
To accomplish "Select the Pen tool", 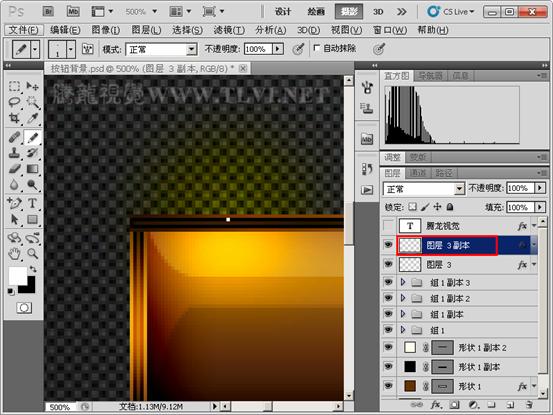I will 14,203.
